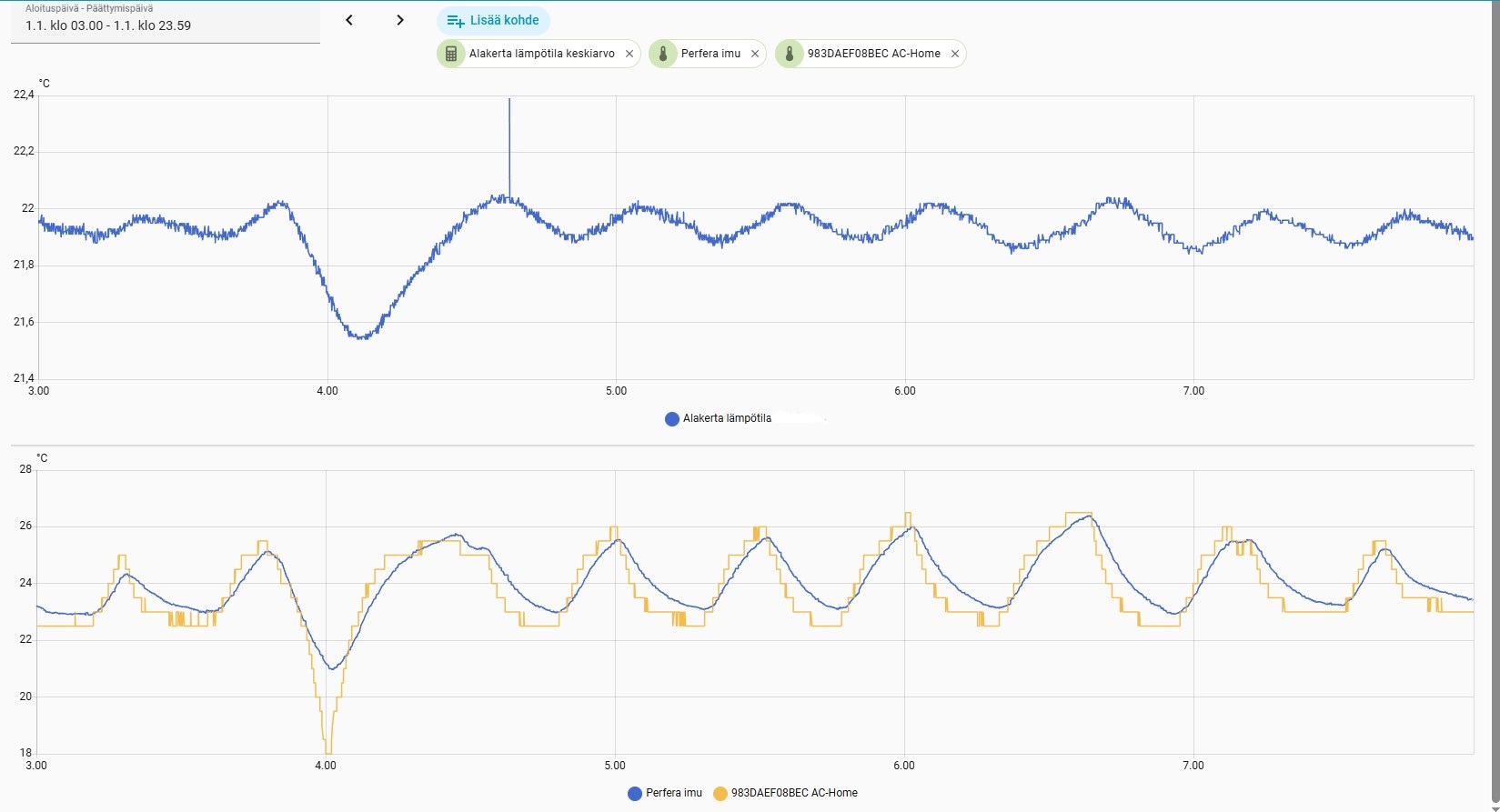Click blue color dot for Perfera imu
This screenshot has height=812, width=1500.
635,793
